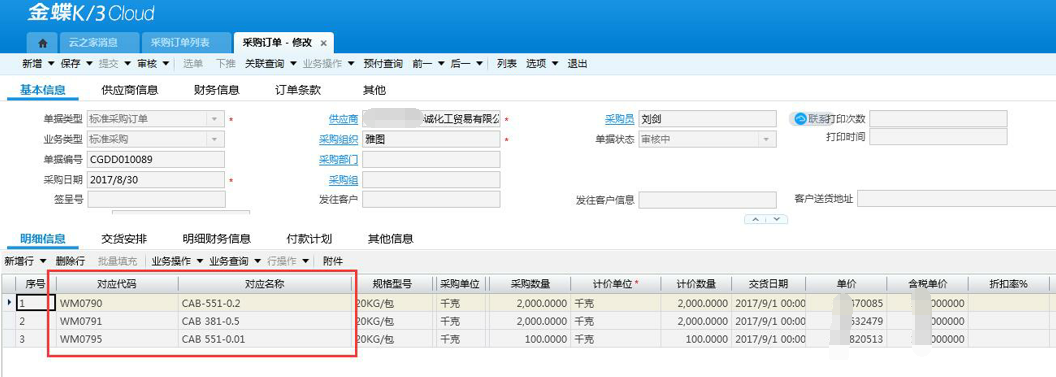This screenshot has width=1056, height=377.
Task: Collapse header panel with up chevron
Action: [756, 219]
